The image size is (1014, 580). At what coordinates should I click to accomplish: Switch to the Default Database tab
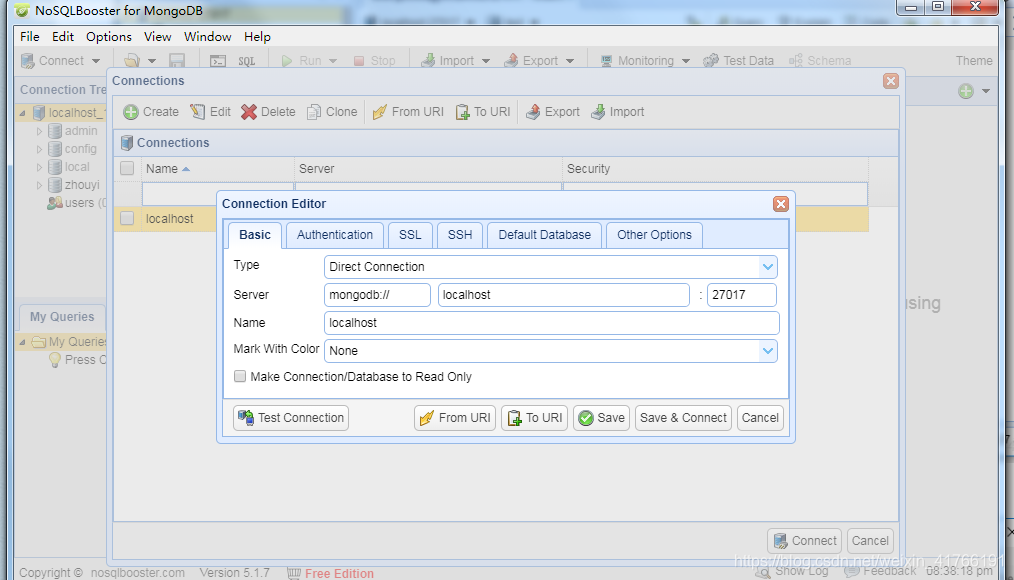pos(545,235)
